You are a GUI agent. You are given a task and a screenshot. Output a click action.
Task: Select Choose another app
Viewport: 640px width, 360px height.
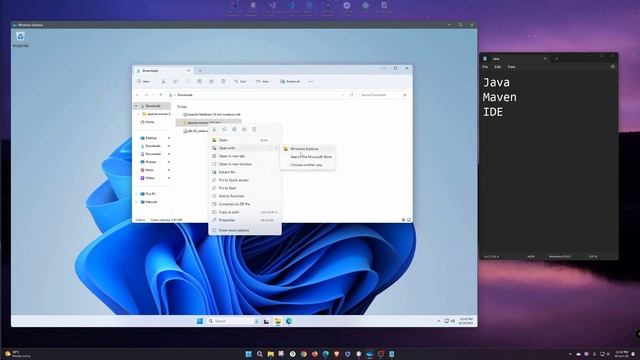308,165
